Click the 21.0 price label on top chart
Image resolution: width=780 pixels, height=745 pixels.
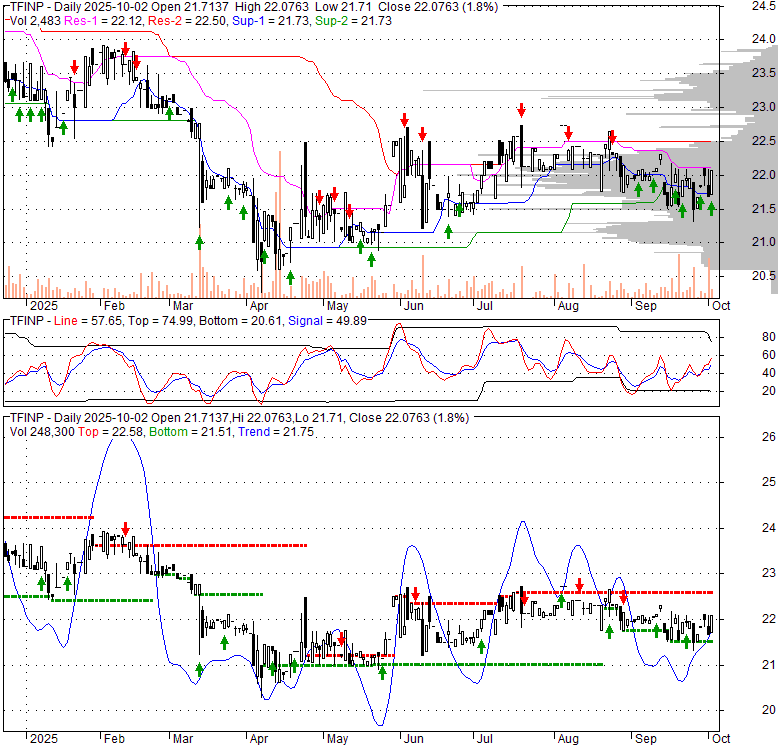(x=764, y=242)
